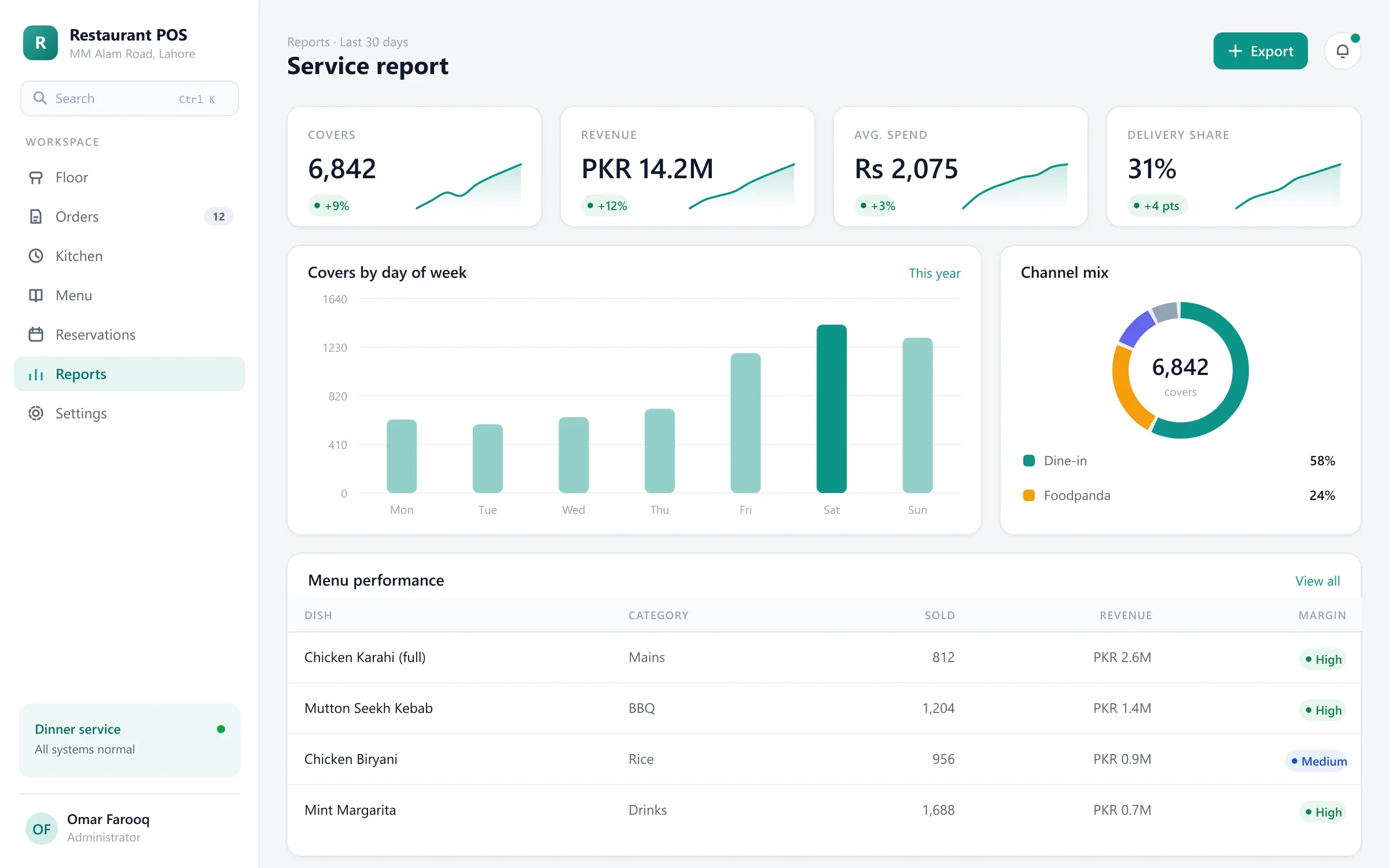This screenshot has height=868, width=1389.
Task: Click the Dinner service status dot
Action: pyautogui.click(x=221, y=729)
